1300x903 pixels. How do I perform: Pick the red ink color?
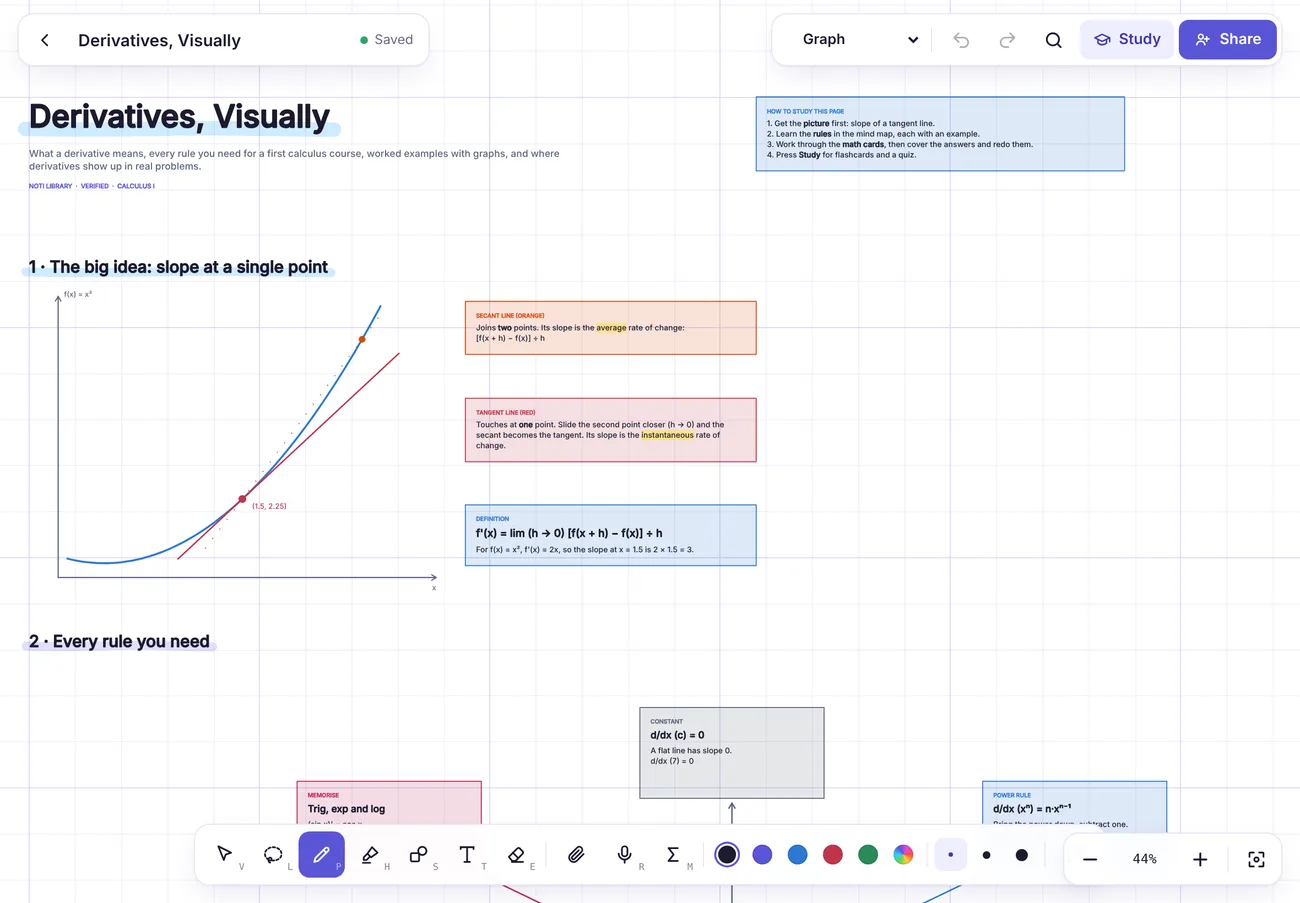[832, 854]
